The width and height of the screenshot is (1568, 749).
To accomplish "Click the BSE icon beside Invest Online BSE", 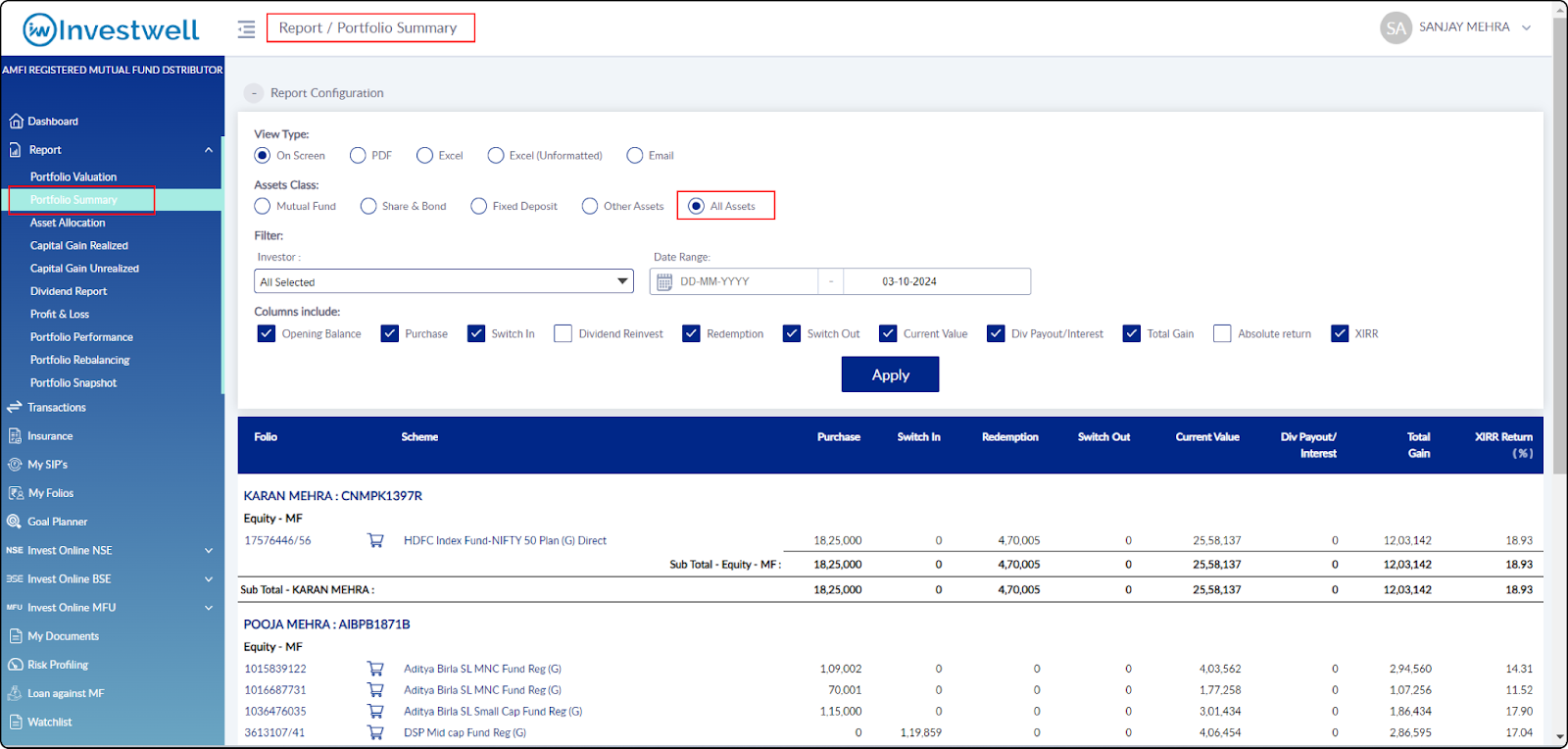I will (15, 579).
